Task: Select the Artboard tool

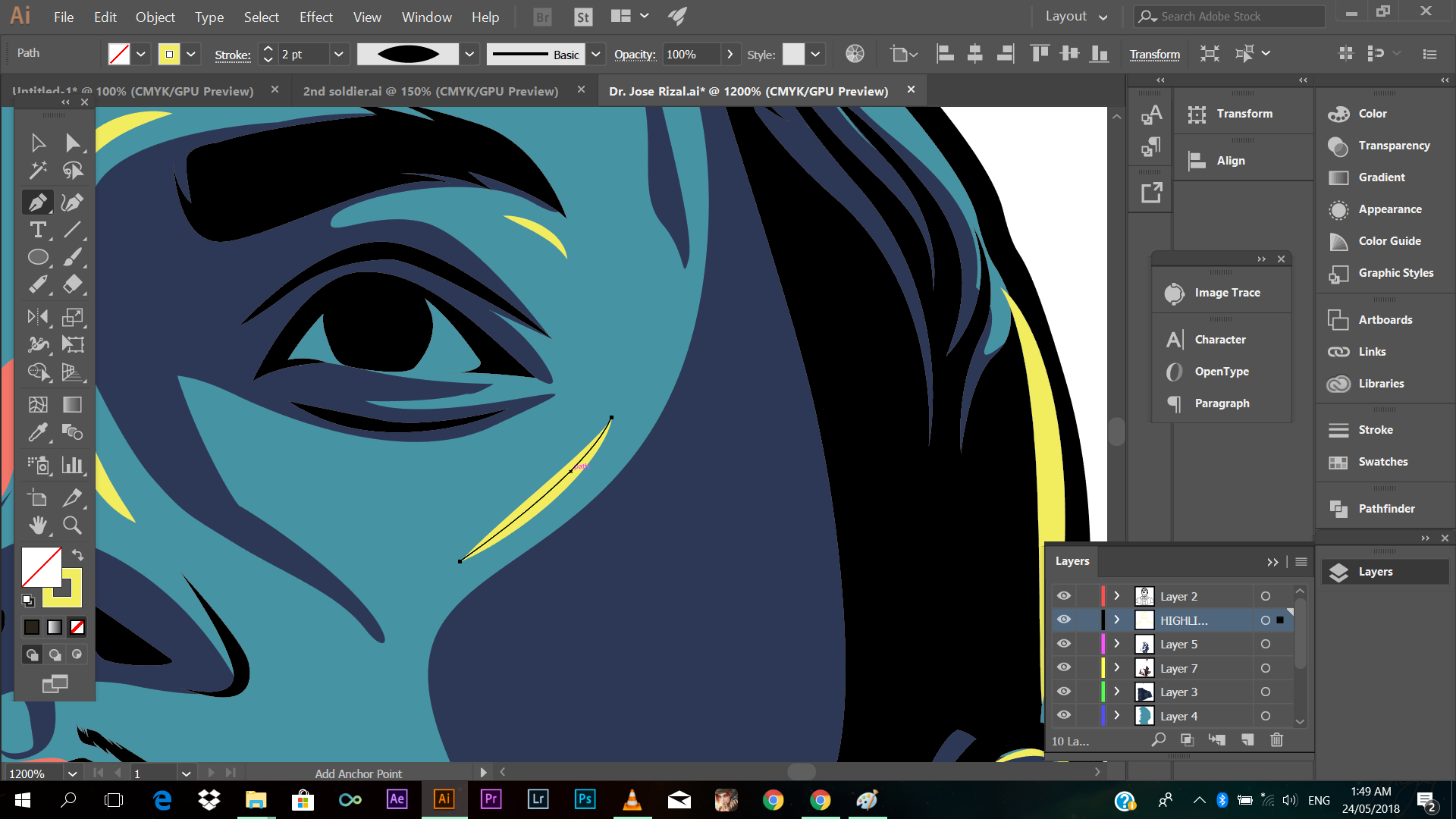Action: tap(38, 497)
